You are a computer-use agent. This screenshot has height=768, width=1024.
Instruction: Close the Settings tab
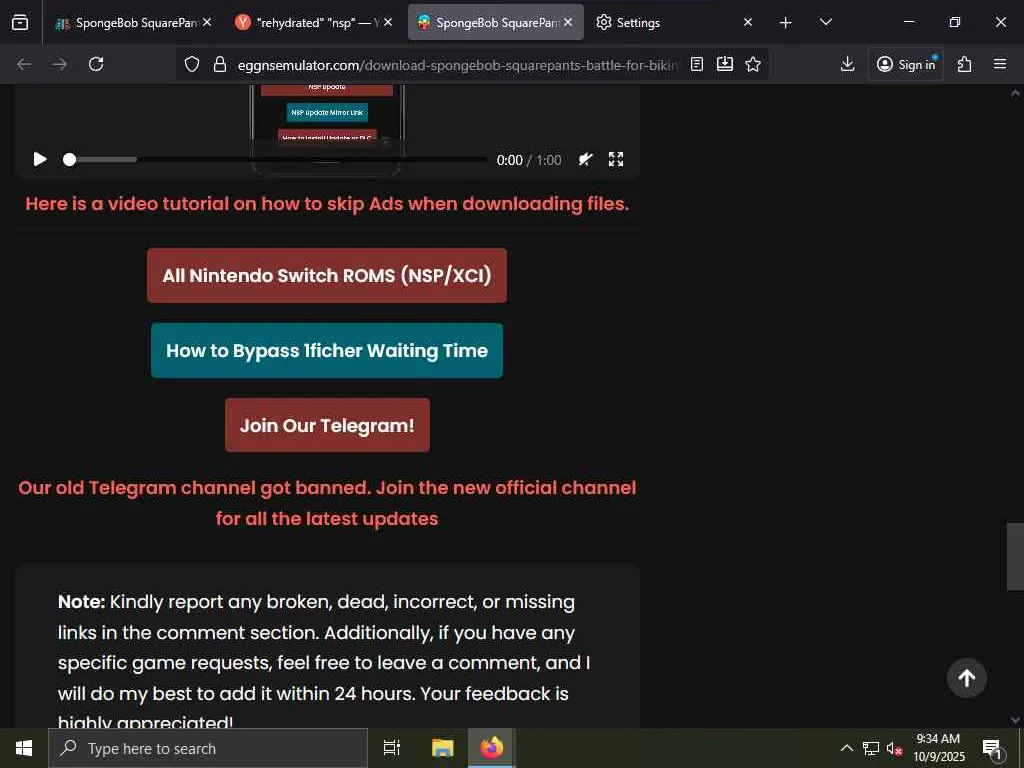point(748,22)
